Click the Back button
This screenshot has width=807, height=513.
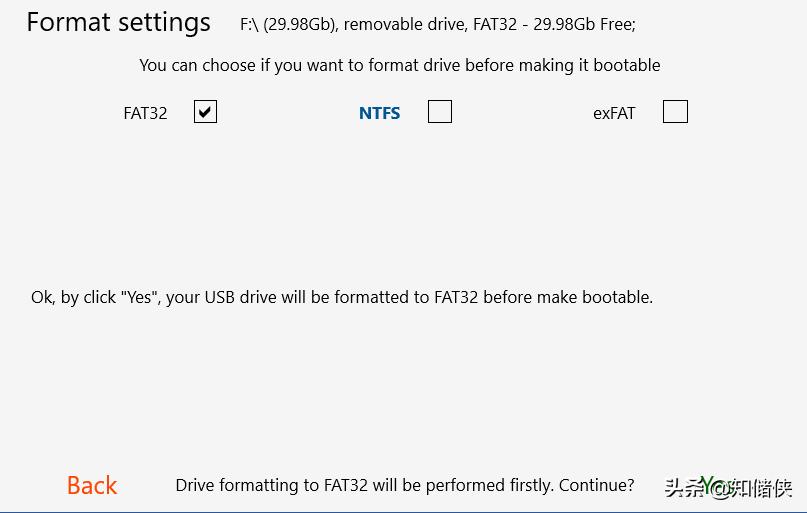(92, 486)
